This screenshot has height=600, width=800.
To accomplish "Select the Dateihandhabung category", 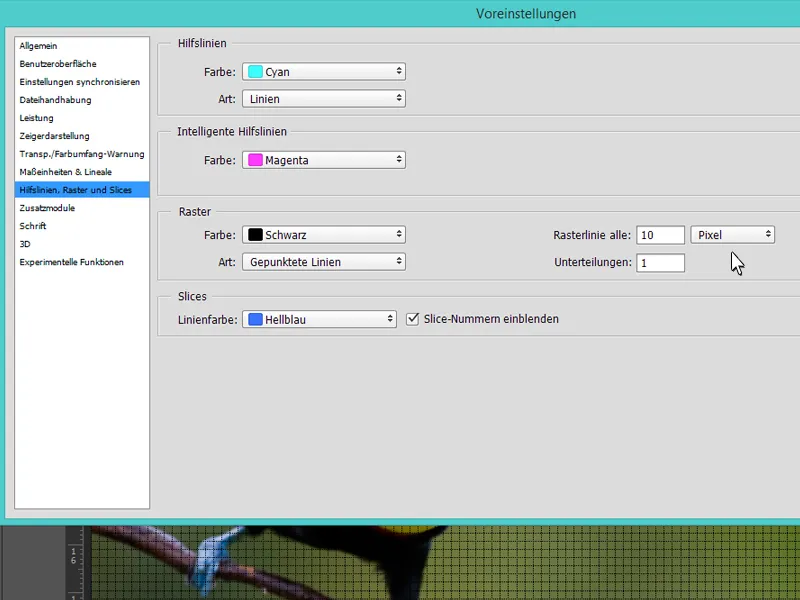I will click(55, 100).
